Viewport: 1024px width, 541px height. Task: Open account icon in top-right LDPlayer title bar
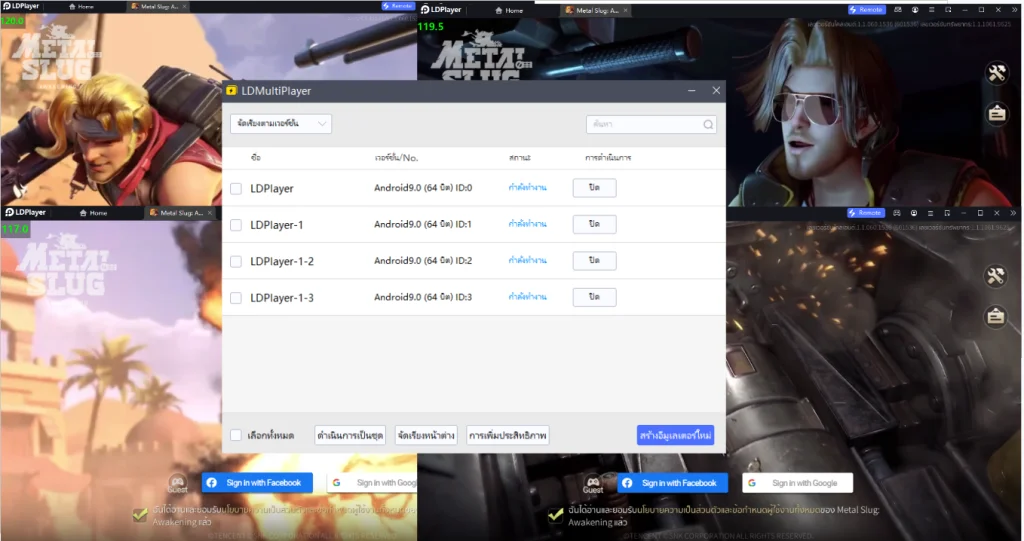coord(915,10)
